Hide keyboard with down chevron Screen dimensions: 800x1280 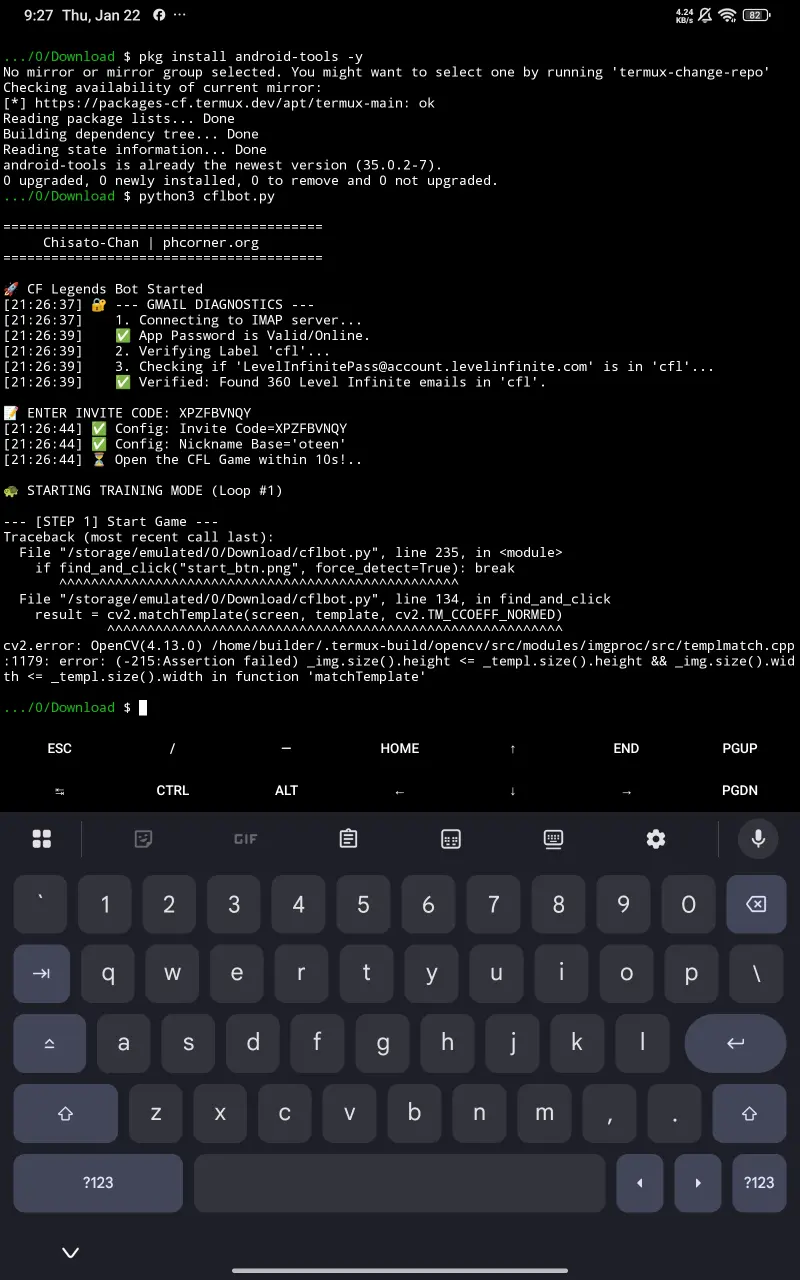click(x=70, y=1252)
